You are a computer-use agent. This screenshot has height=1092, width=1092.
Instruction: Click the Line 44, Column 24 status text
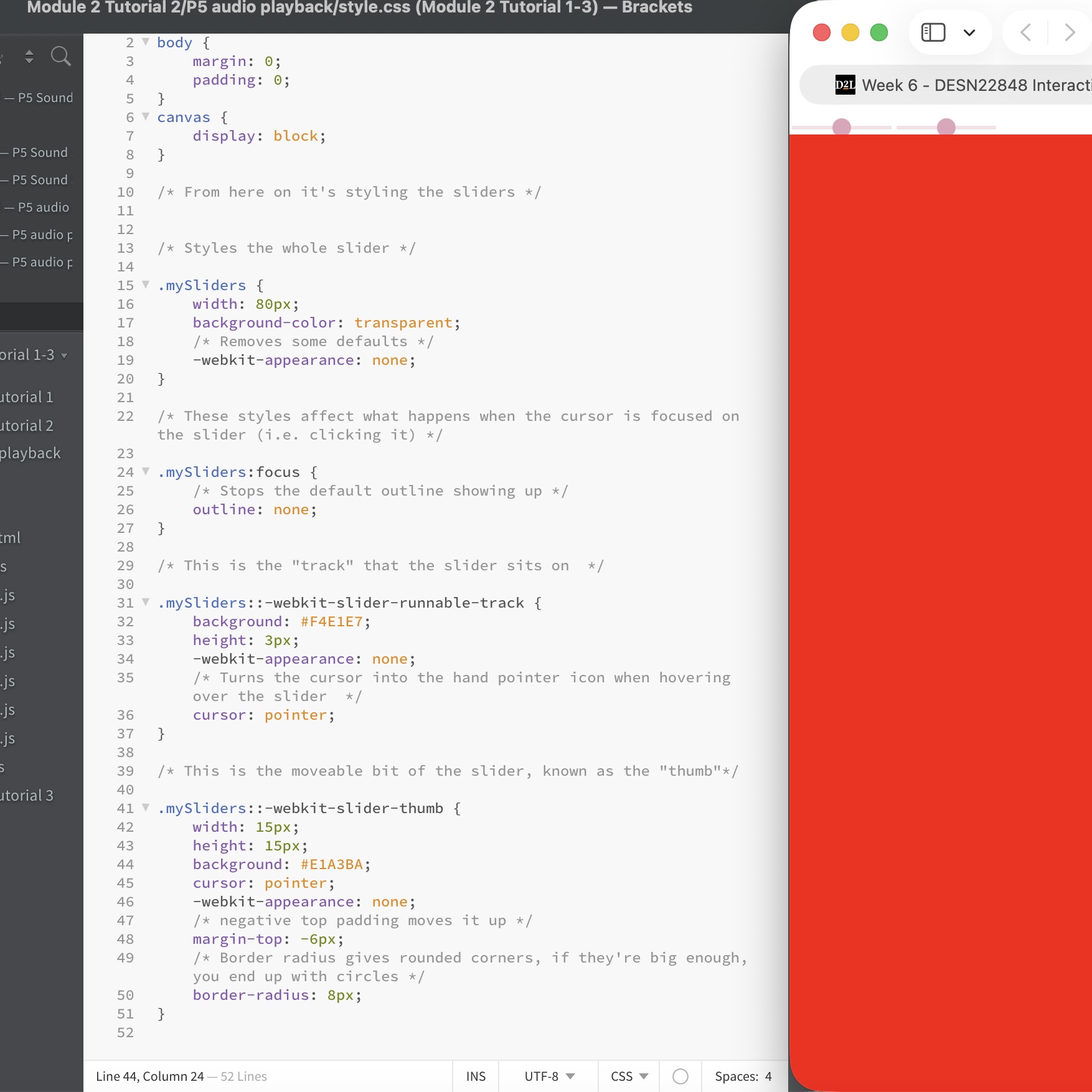[149, 1076]
